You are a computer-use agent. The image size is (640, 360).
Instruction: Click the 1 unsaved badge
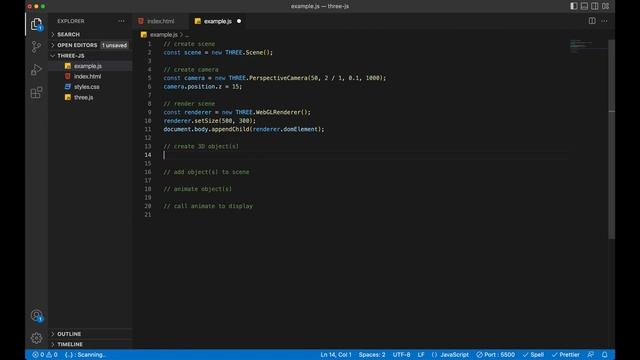(114, 45)
